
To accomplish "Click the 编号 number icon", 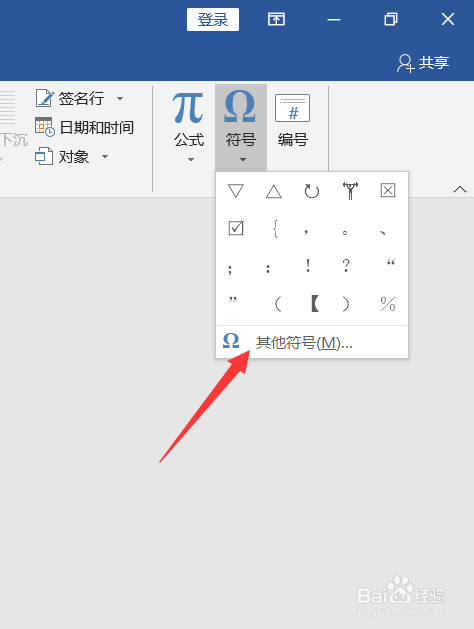I will 292,108.
